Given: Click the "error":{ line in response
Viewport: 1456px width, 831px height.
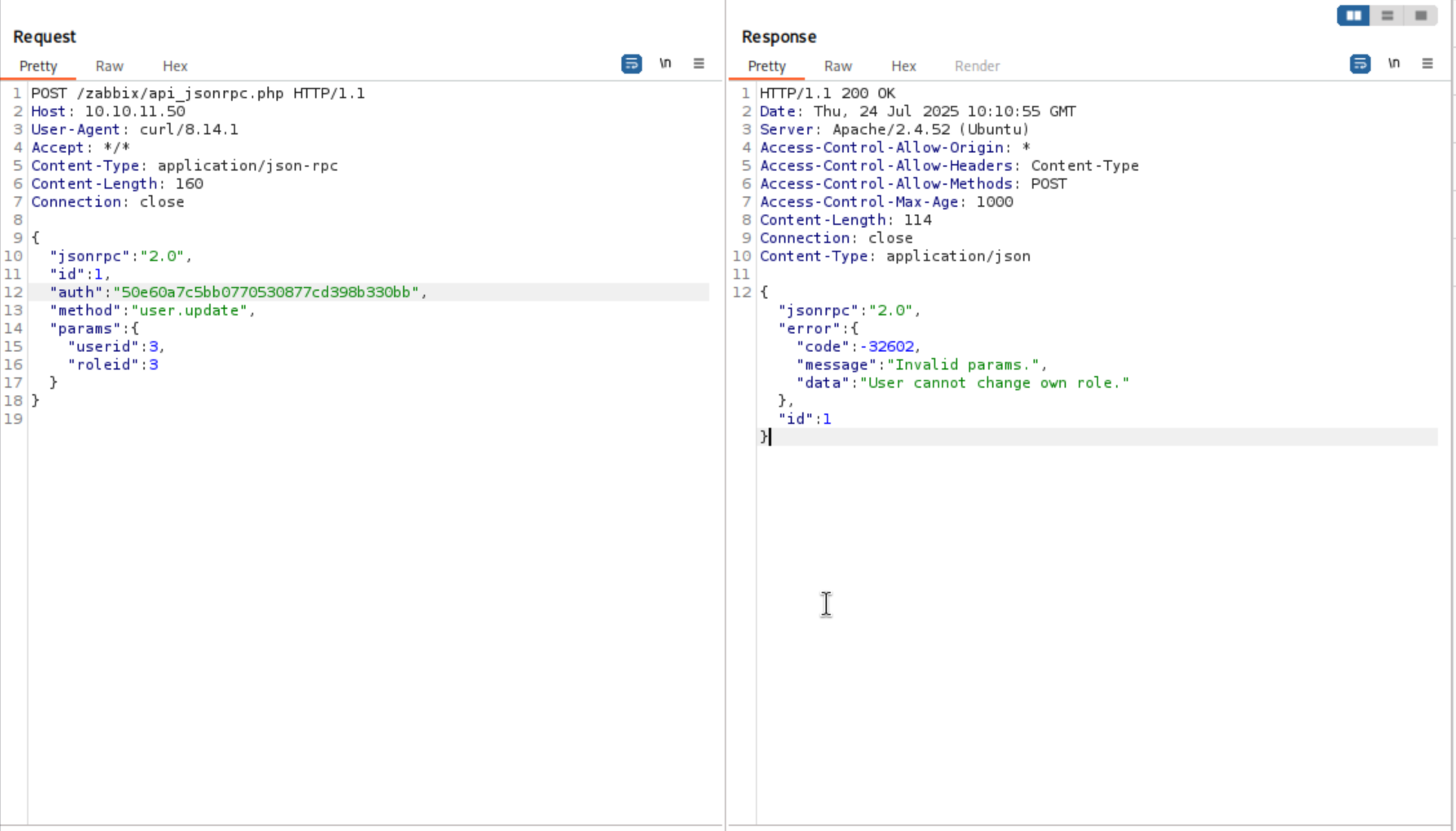Looking at the screenshot, I should tap(818, 328).
